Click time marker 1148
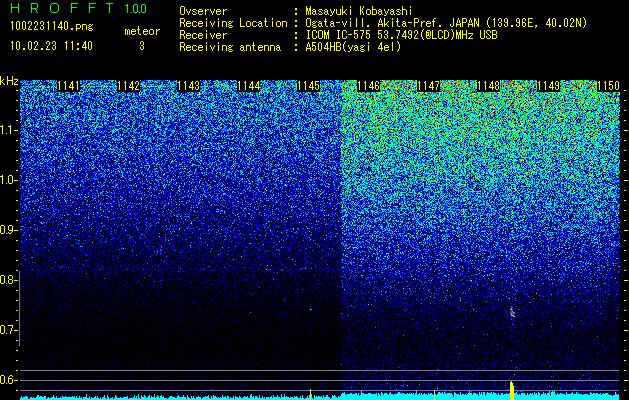 [488, 86]
